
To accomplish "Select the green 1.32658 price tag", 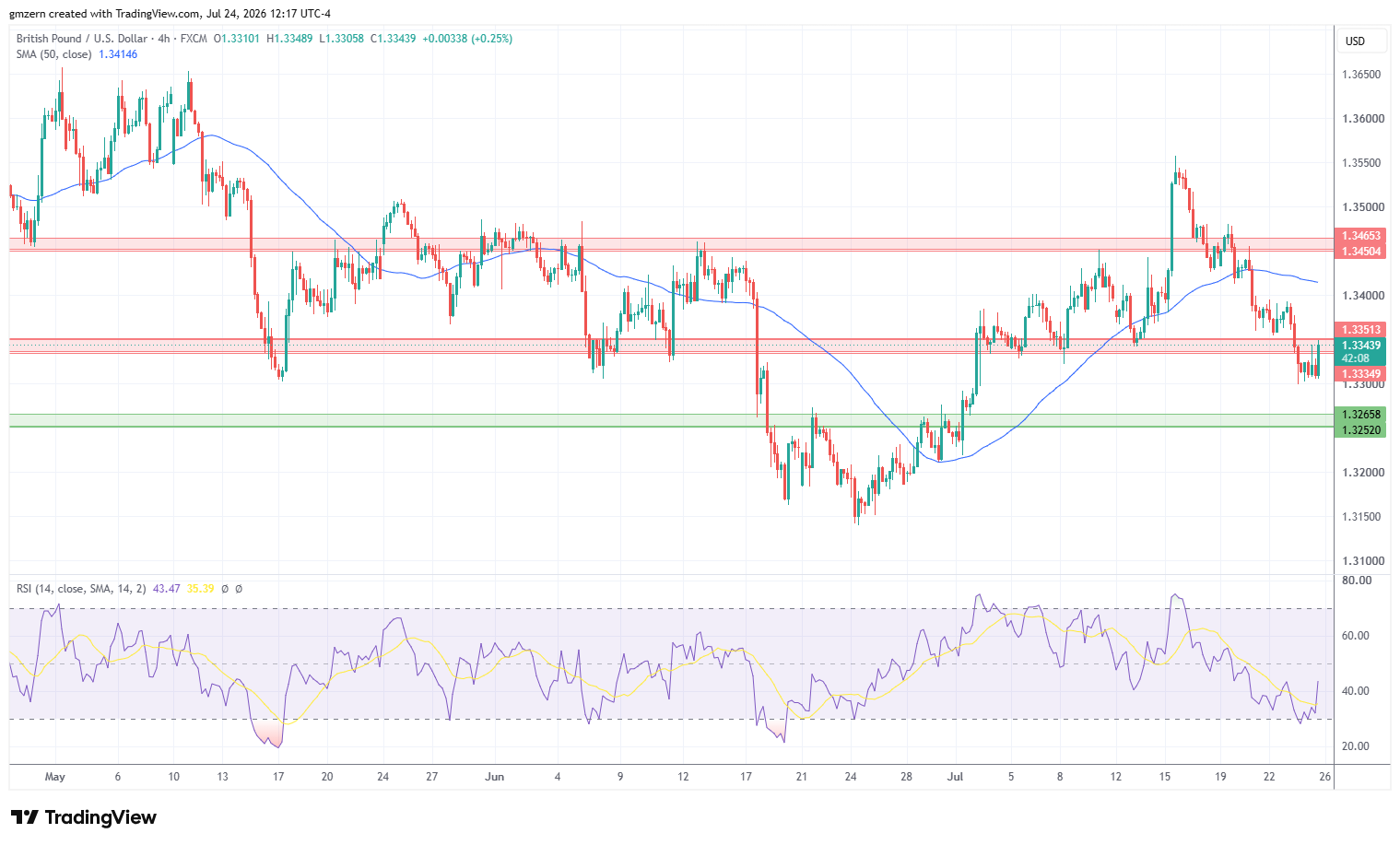I will pos(1361,415).
